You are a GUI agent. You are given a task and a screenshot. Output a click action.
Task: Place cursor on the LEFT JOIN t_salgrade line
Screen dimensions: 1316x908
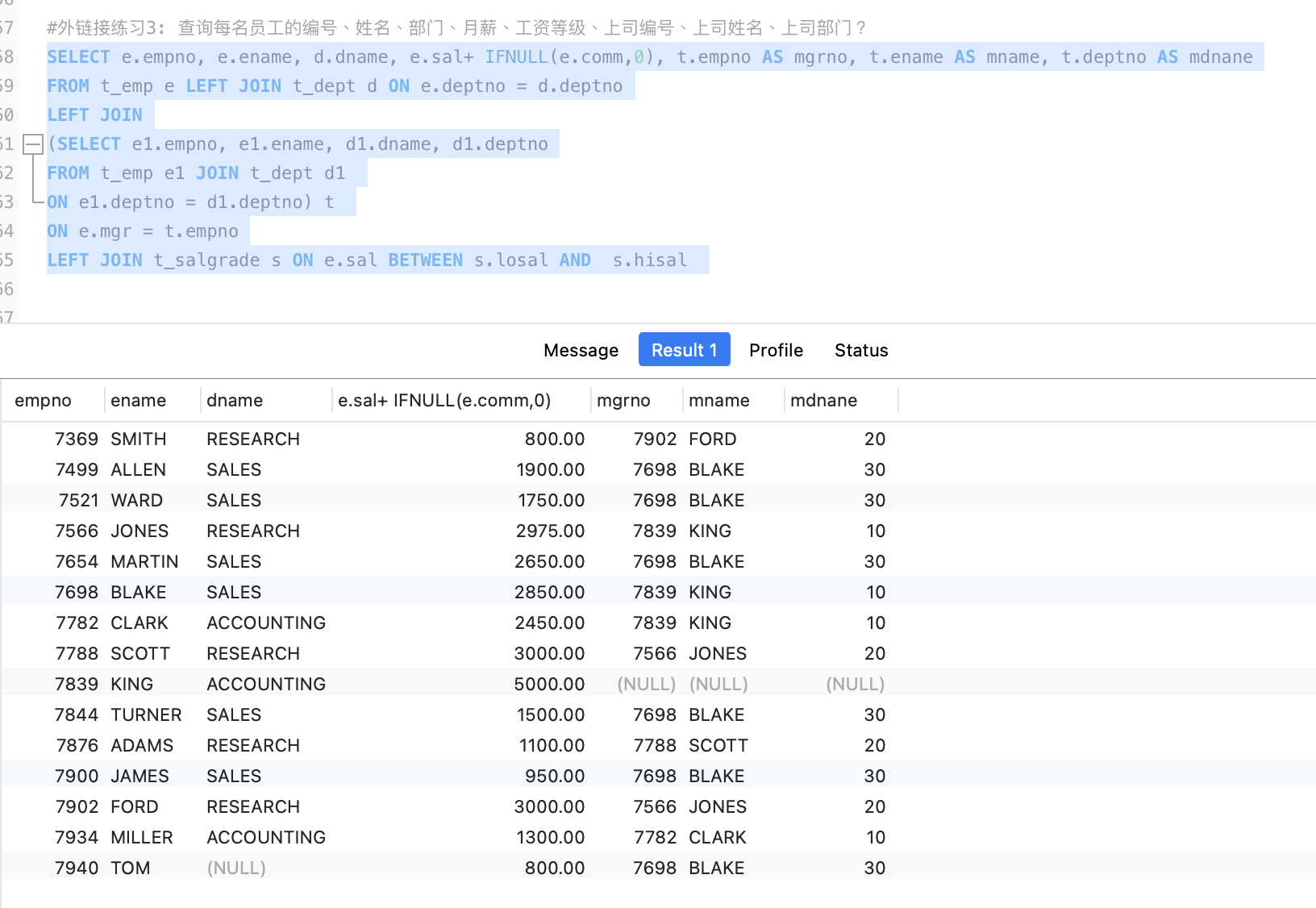pos(367,260)
